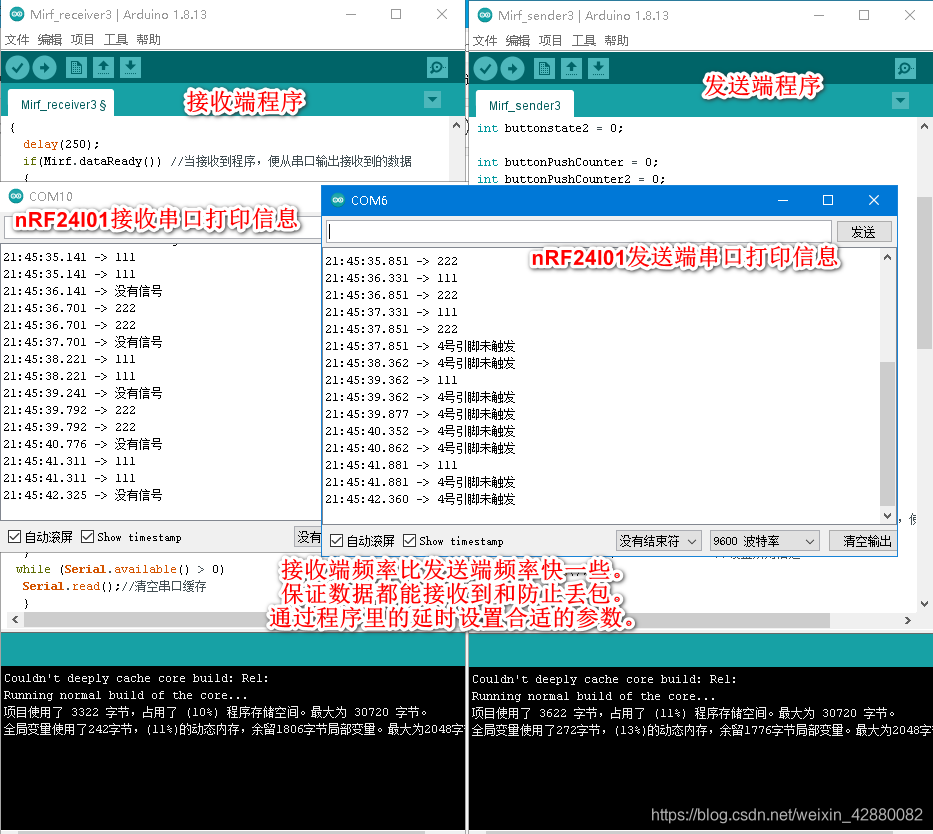Image resolution: width=933 pixels, height=834 pixels.
Task: Click Open sketch icon in Mirf_sender3 window
Action: coord(571,69)
